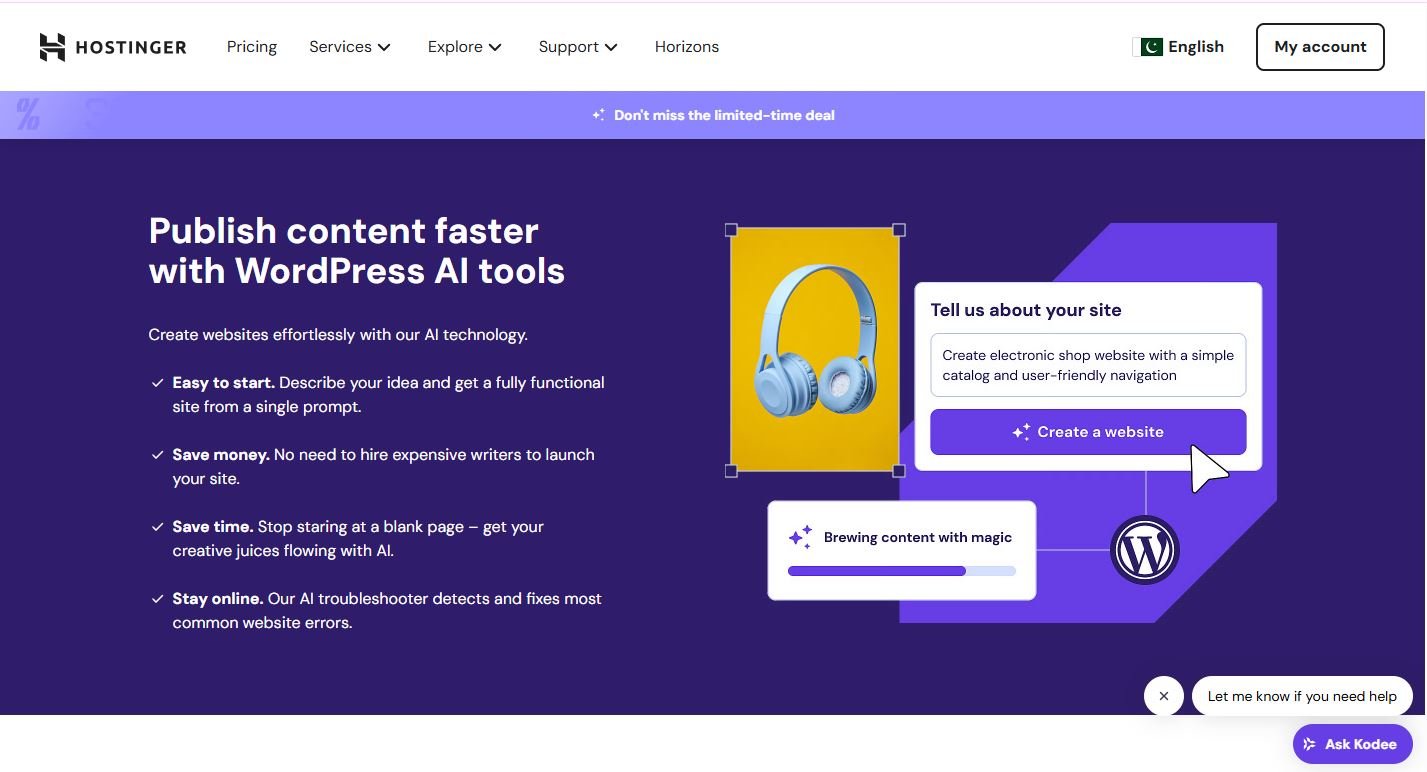Click the checkmark beside Save money
The height and width of the screenshot is (772, 1427).
point(157,455)
